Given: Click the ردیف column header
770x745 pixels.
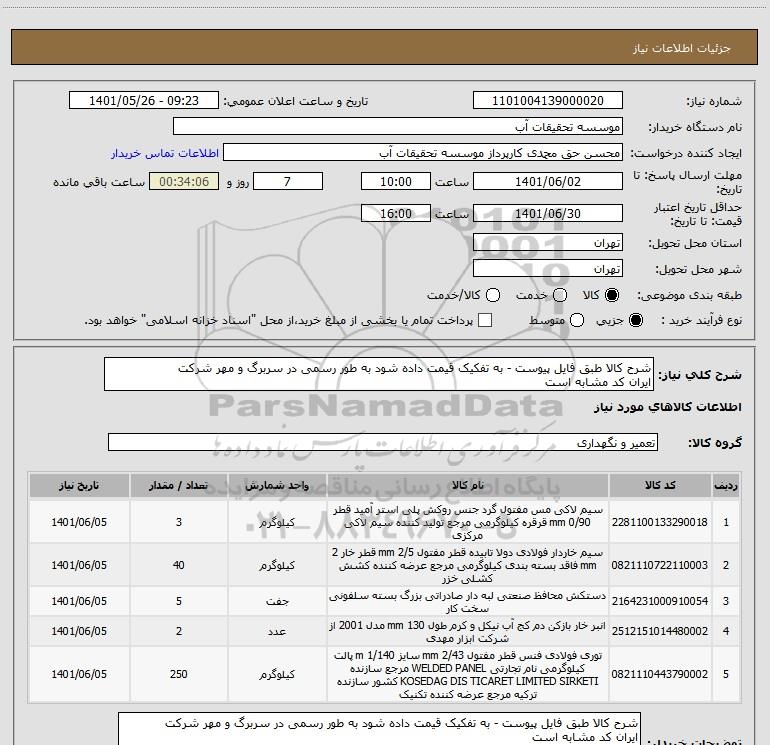Looking at the screenshot, I should point(726,486).
